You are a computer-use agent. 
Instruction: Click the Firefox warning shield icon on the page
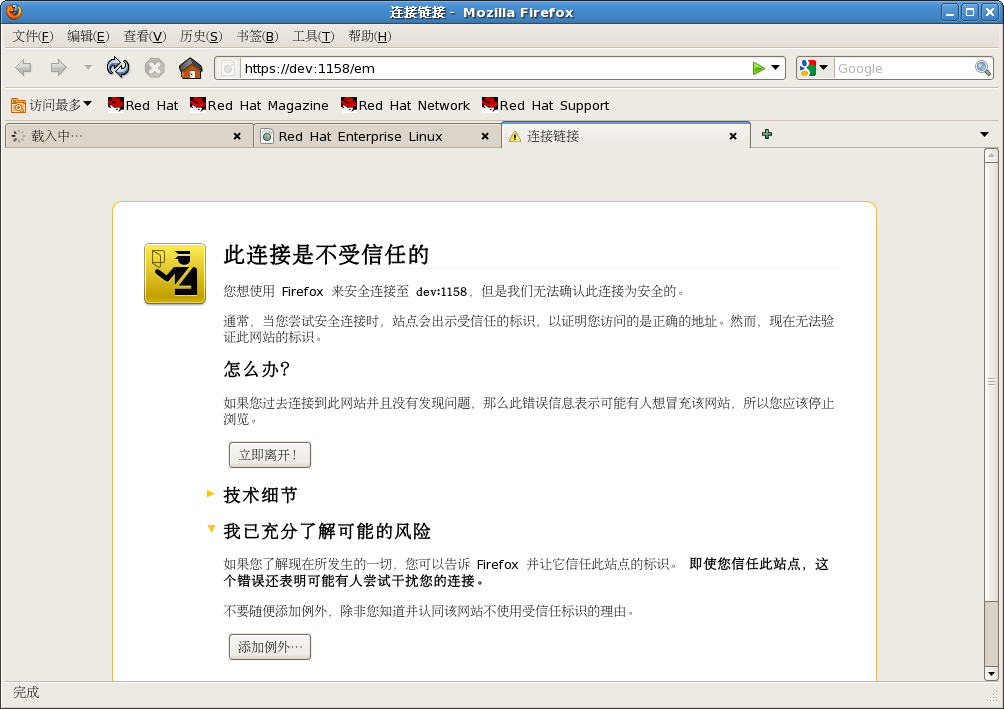(x=174, y=273)
